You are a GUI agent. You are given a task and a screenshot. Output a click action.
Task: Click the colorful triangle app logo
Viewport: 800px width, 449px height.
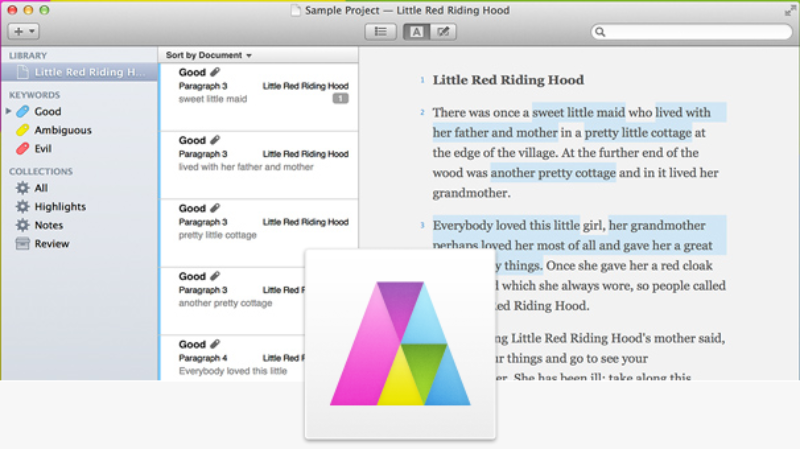pyautogui.click(x=400, y=343)
